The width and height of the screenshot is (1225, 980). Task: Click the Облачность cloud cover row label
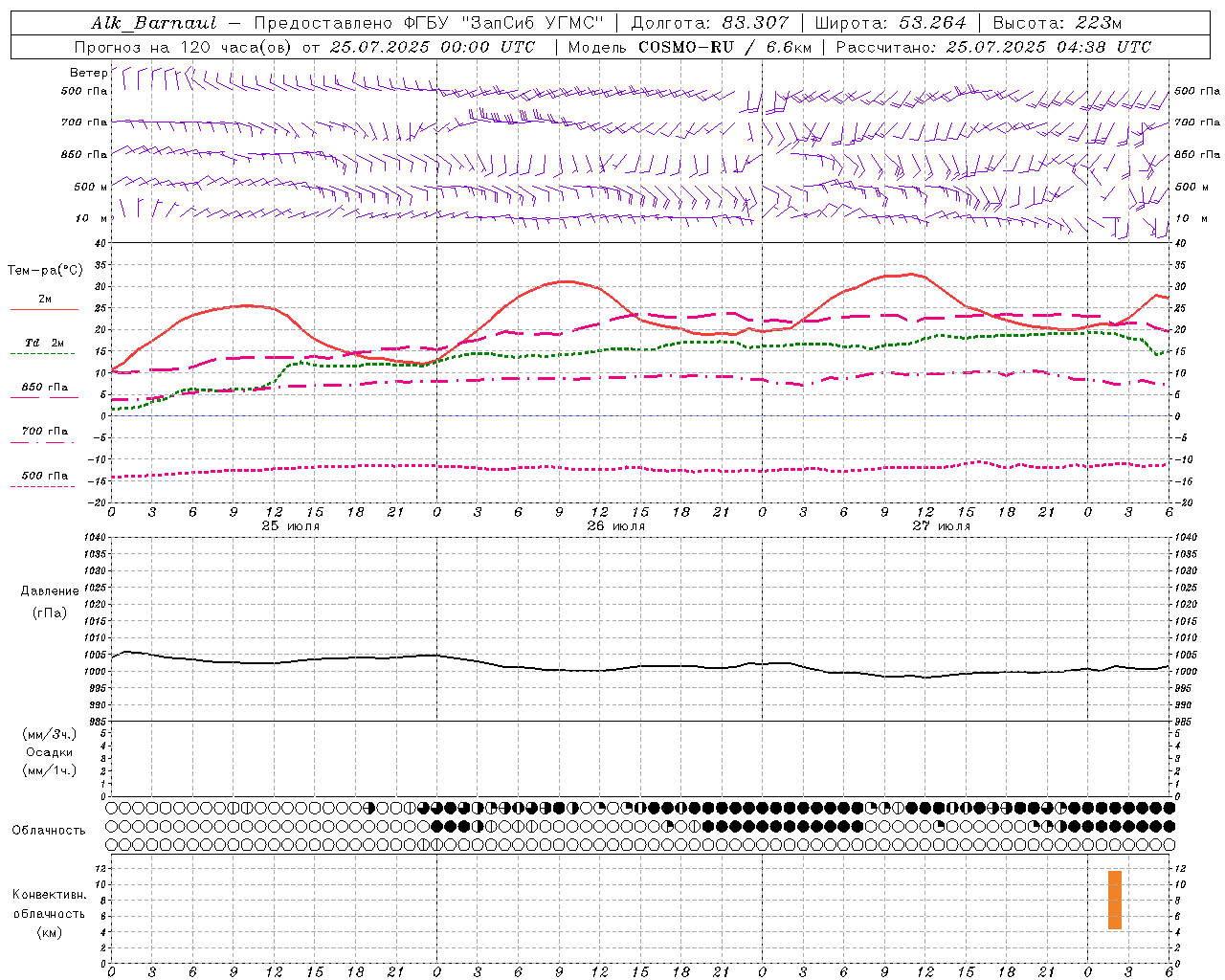49,831
